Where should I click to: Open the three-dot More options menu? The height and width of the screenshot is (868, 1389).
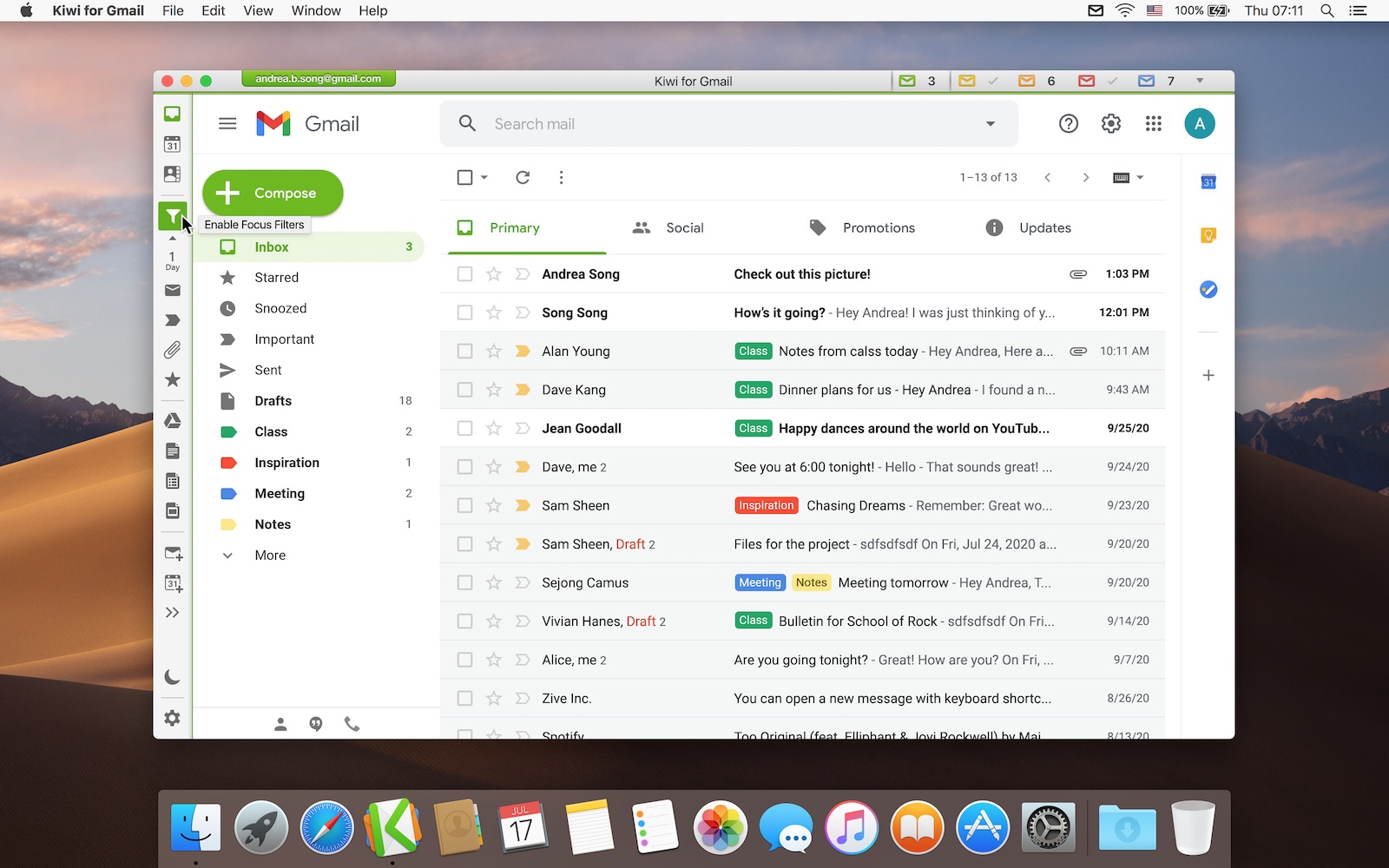[562, 177]
